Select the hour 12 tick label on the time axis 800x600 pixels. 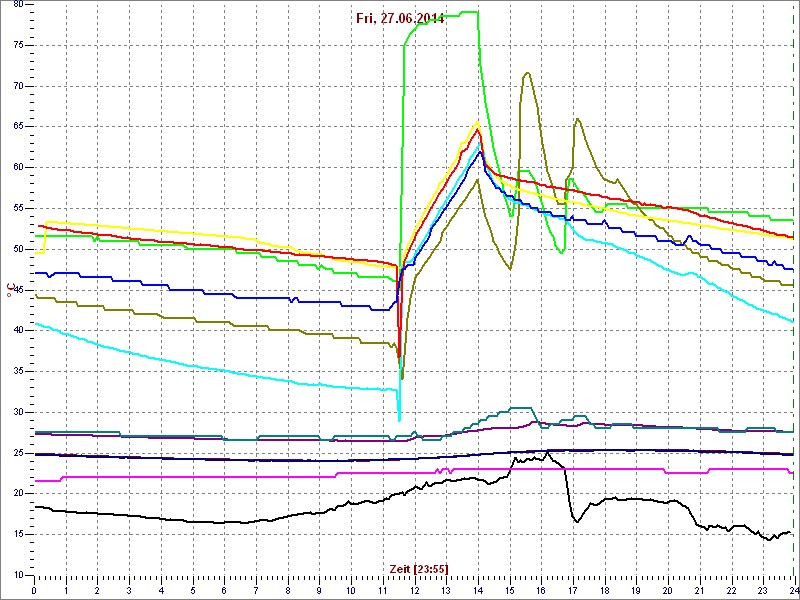pyautogui.click(x=414, y=590)
